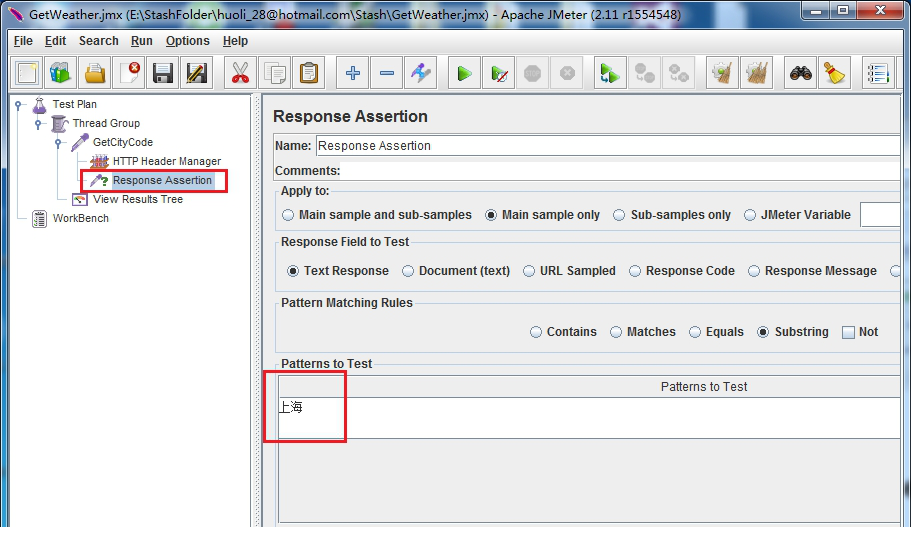
Task: Cut selection with the scissors icon
Action: coord(240,73)
